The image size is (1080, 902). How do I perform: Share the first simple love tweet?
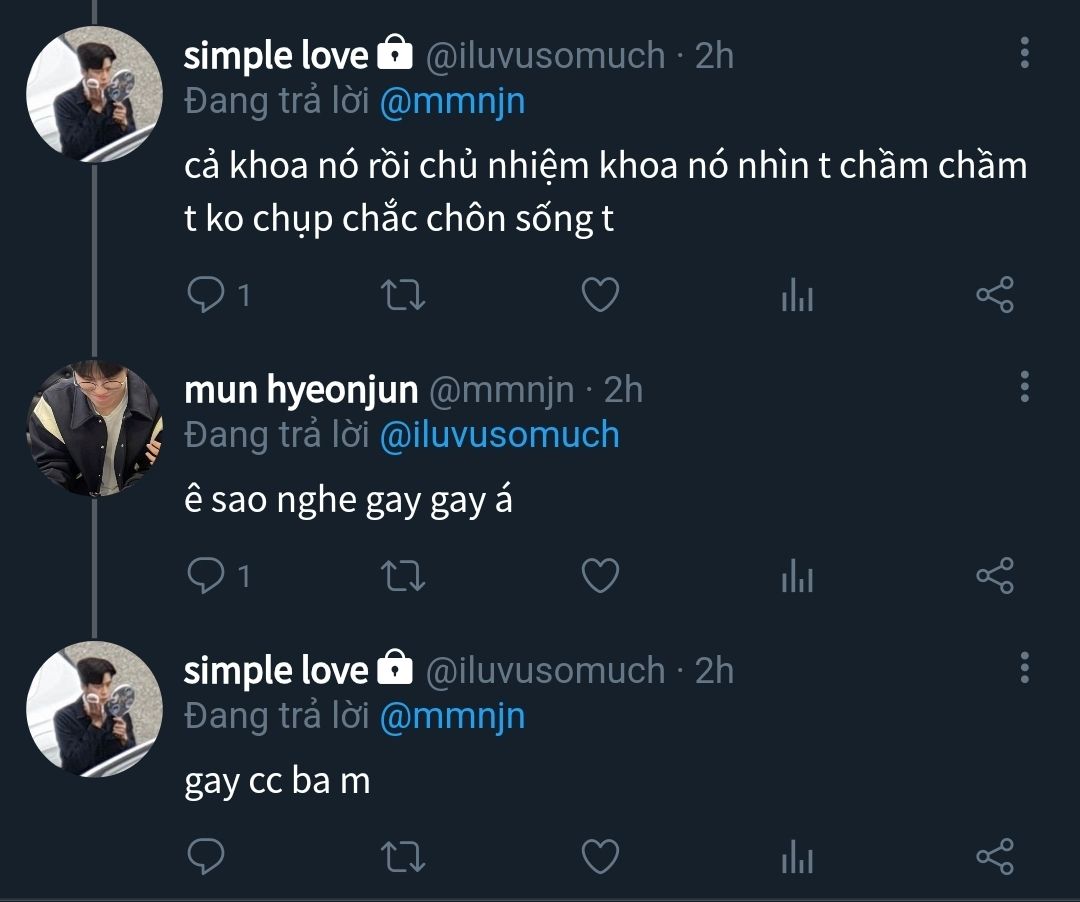click(x=994, y=295)
